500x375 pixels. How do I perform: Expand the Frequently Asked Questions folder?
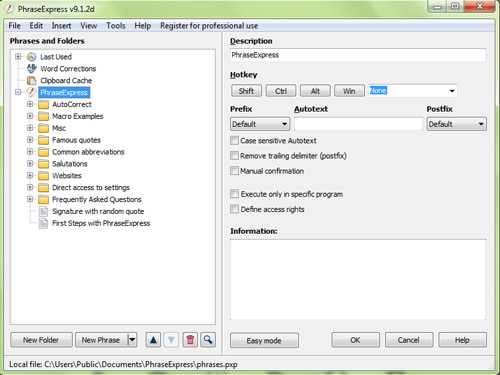[x=30, y=199]
